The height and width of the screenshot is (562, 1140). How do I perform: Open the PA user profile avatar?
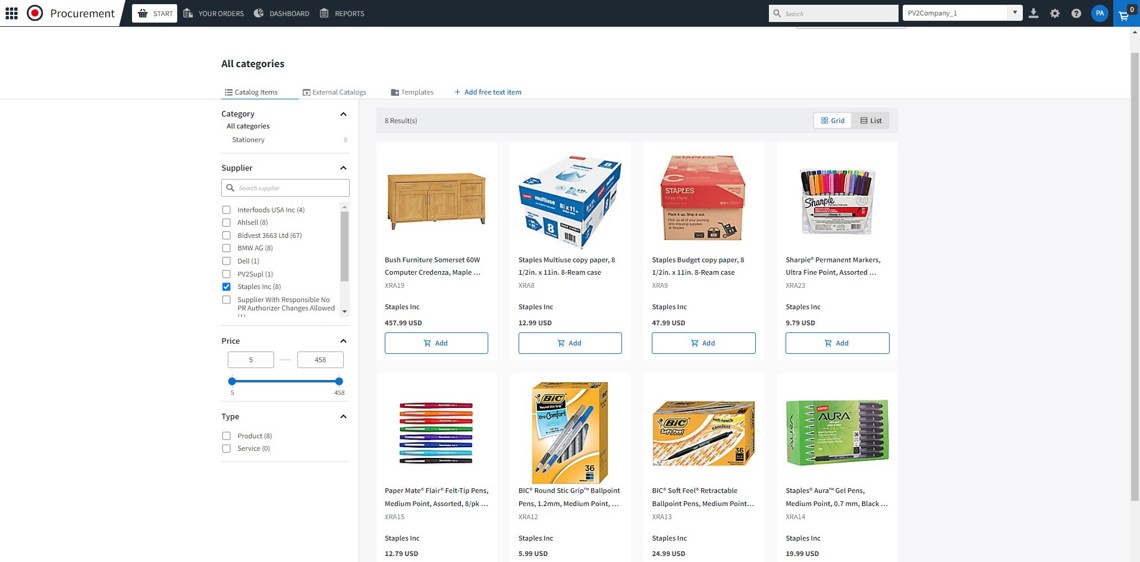pyautogui.click(x=1099, y=14)
